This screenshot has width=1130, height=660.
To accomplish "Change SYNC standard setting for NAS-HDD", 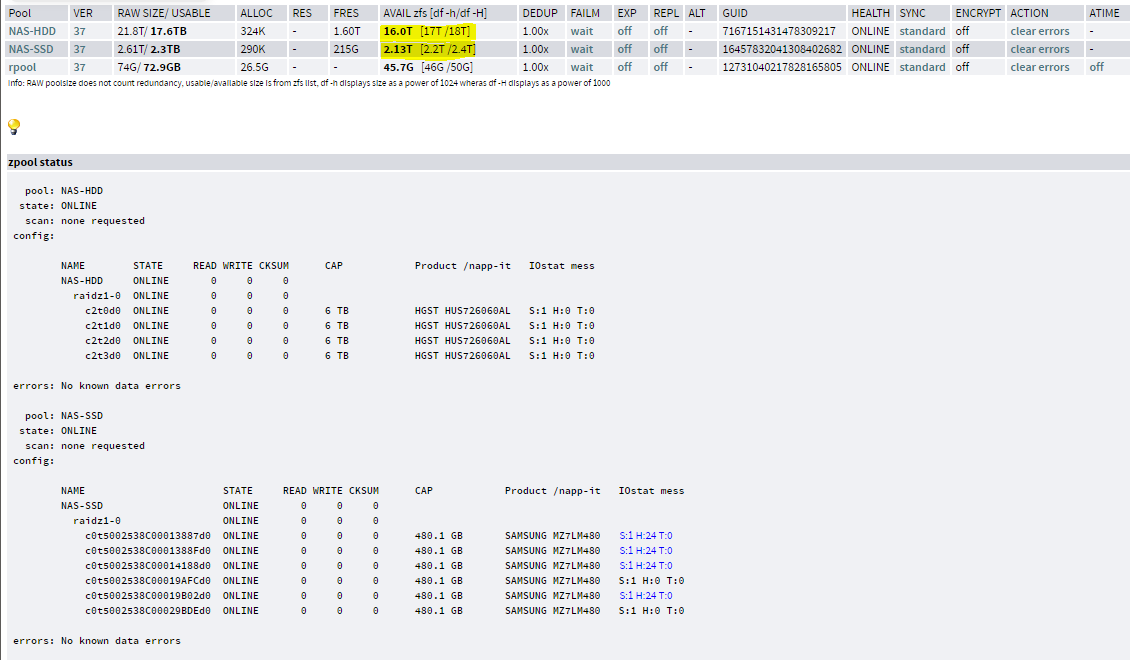I will point(921,31).
